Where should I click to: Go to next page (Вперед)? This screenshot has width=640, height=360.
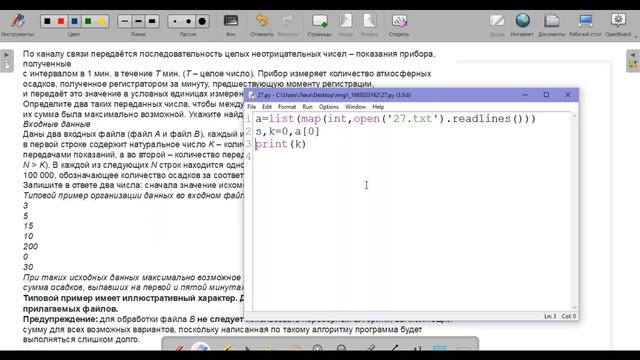pos(369,24)
